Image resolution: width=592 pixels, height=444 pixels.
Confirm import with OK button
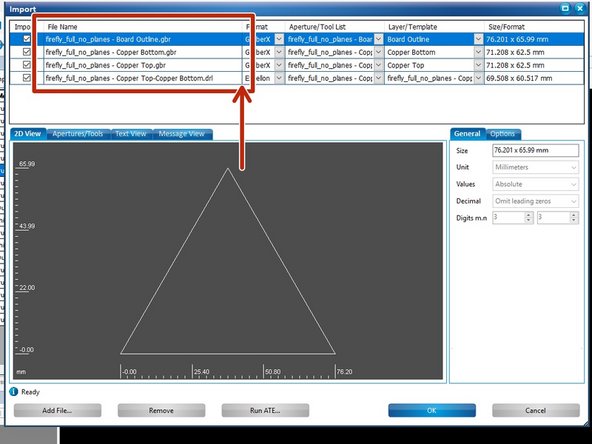pos(432,410)
